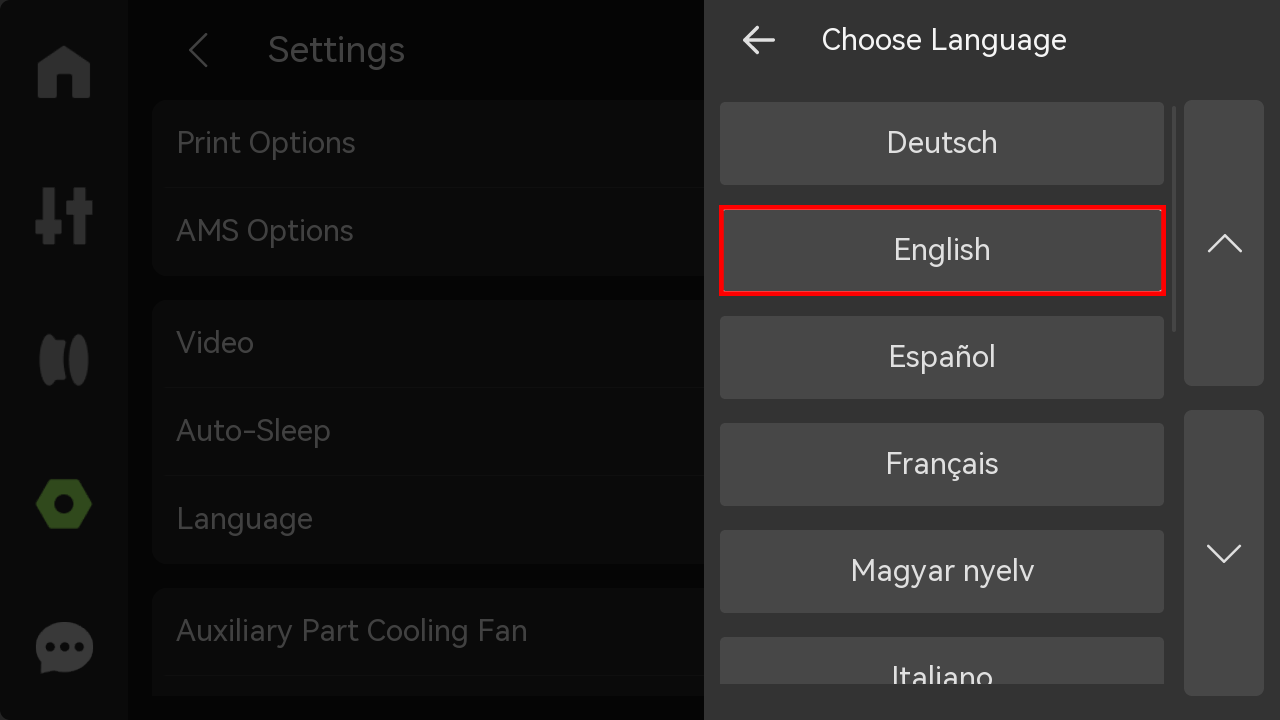Select English as the language

[x=942, y=250]
